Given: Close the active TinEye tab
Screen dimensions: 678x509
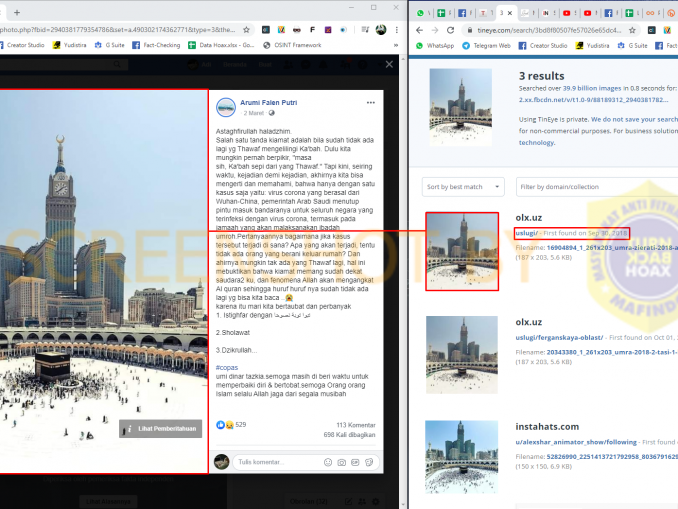Looking at the screenshot, I should click(x=510, y=13).
